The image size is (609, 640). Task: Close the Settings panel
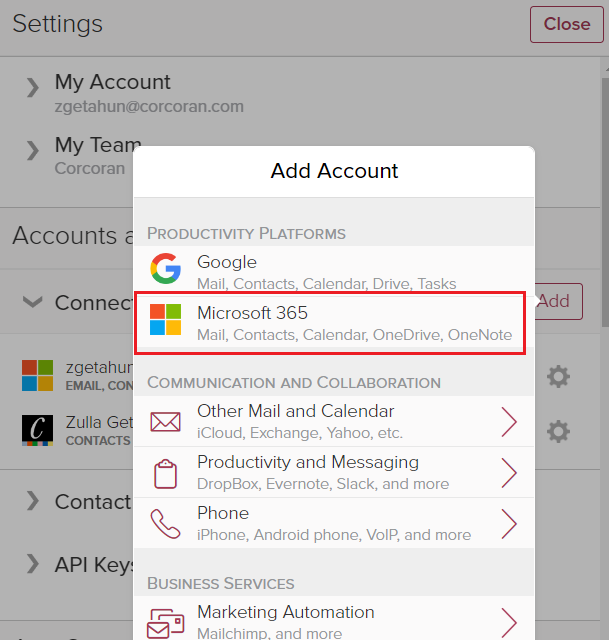(x=566, y=24)
